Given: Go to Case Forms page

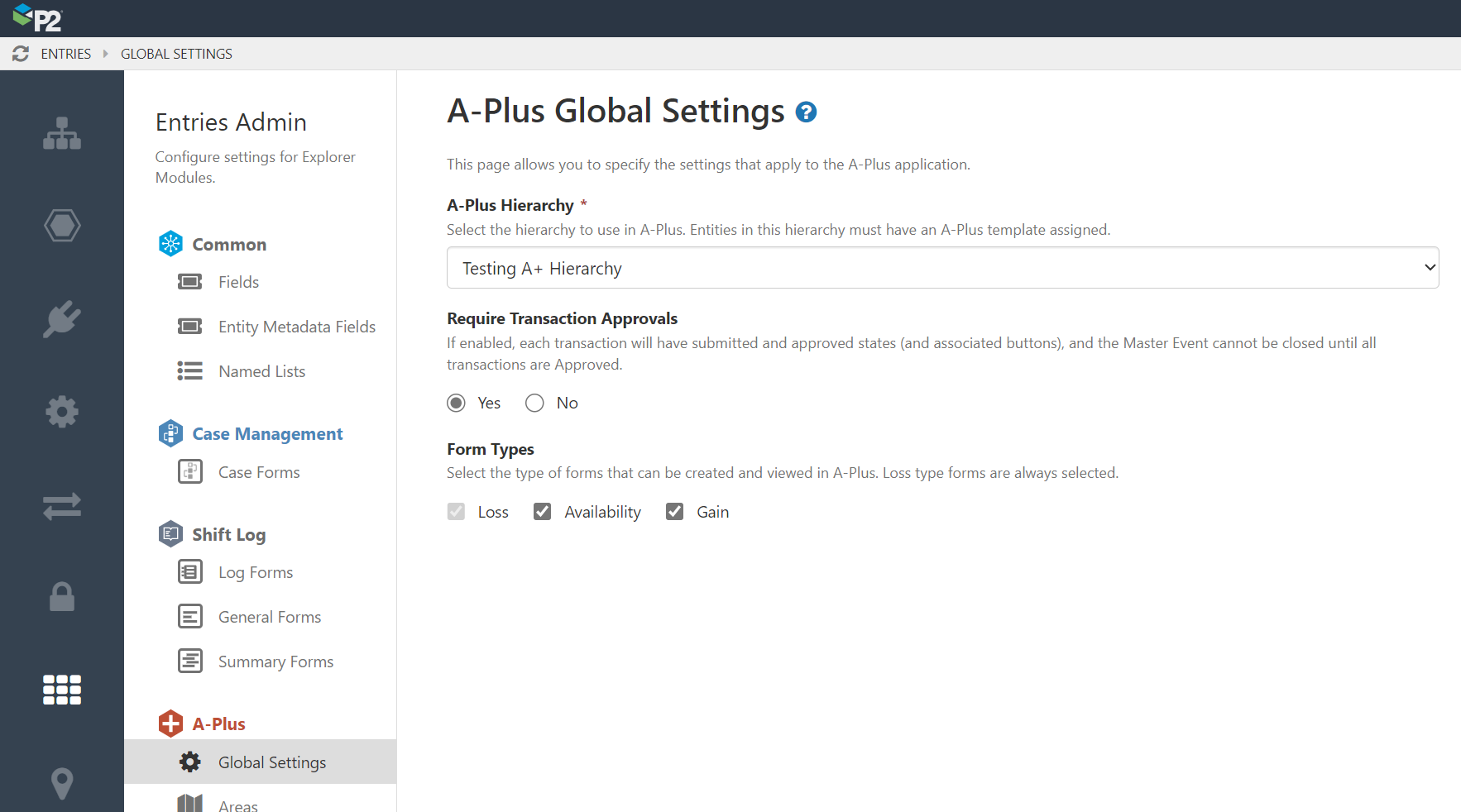Looking at the screenshot, I should [x=259, y=472].
